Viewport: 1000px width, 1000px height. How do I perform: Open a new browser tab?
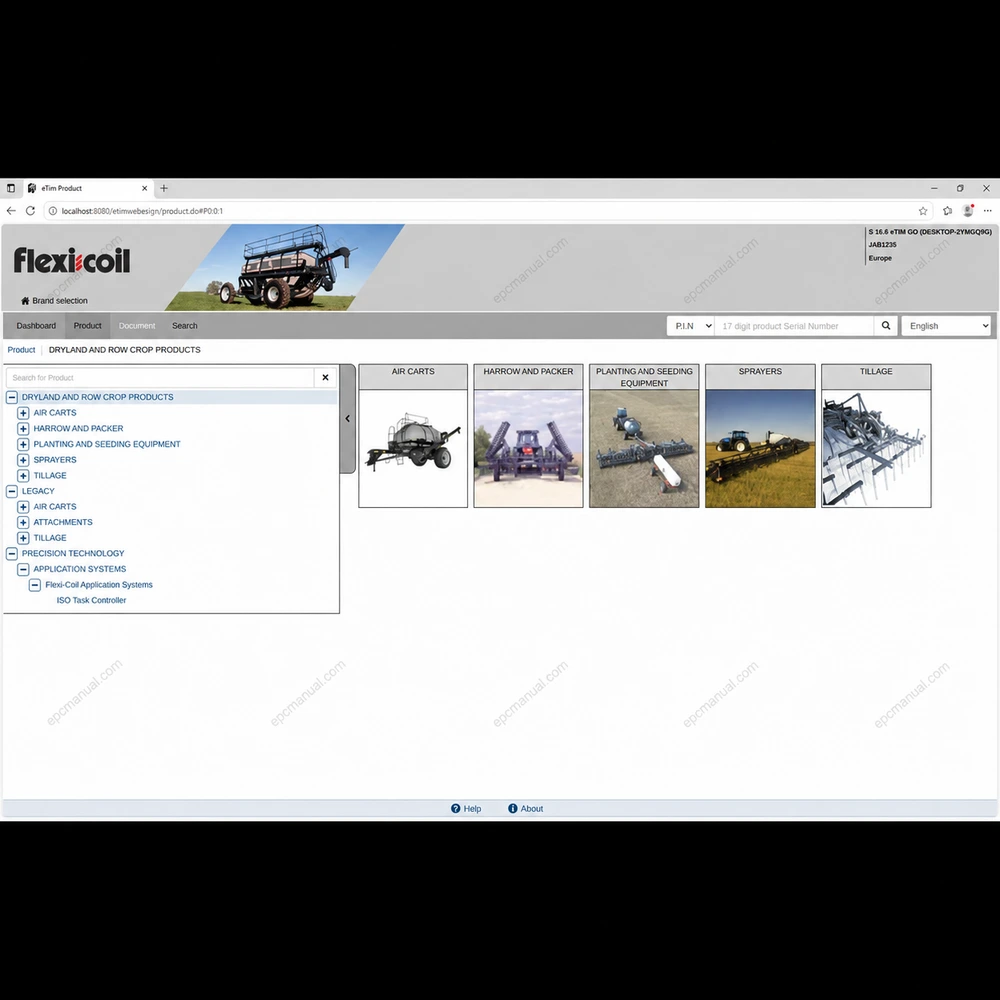click(164, 188)
